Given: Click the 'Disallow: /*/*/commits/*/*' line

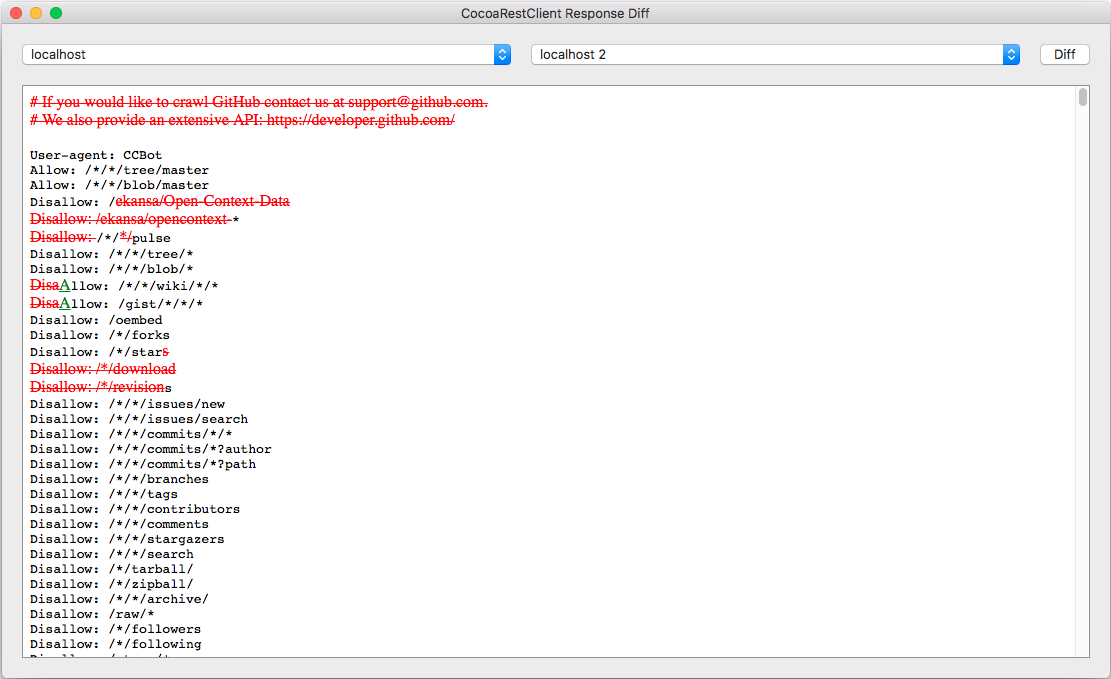Looking at the screenshot, I should tap(131, 434).
